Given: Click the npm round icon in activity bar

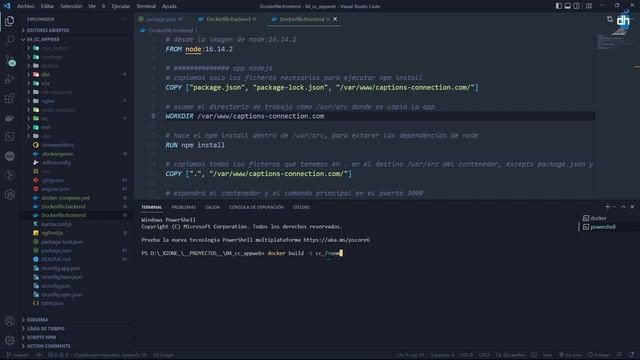Looking at the screenshot, I should point(9,156).
